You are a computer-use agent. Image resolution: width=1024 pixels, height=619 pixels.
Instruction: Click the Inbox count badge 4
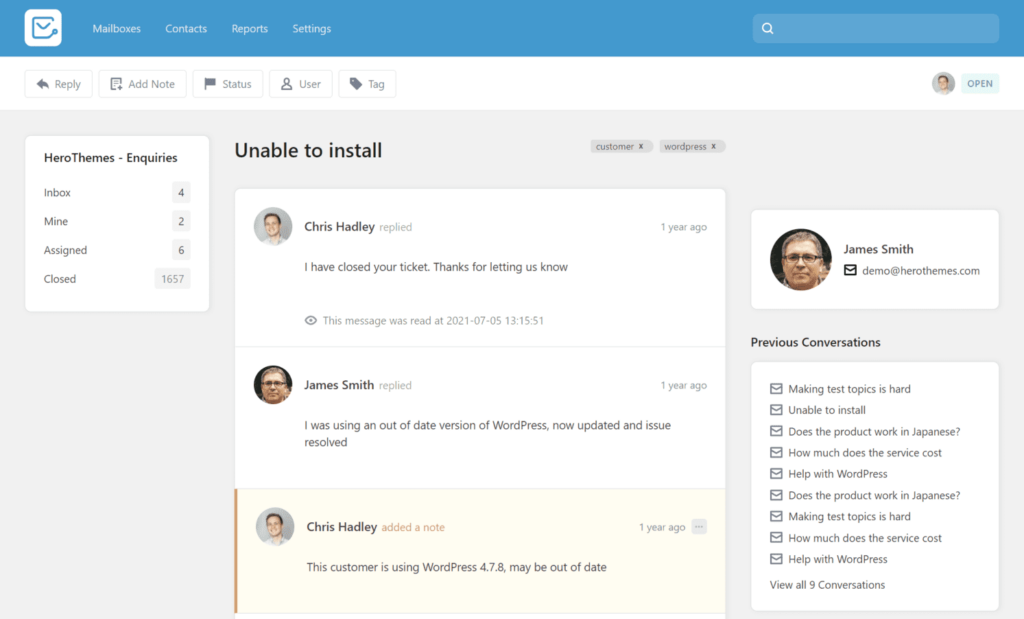point(181,193)
